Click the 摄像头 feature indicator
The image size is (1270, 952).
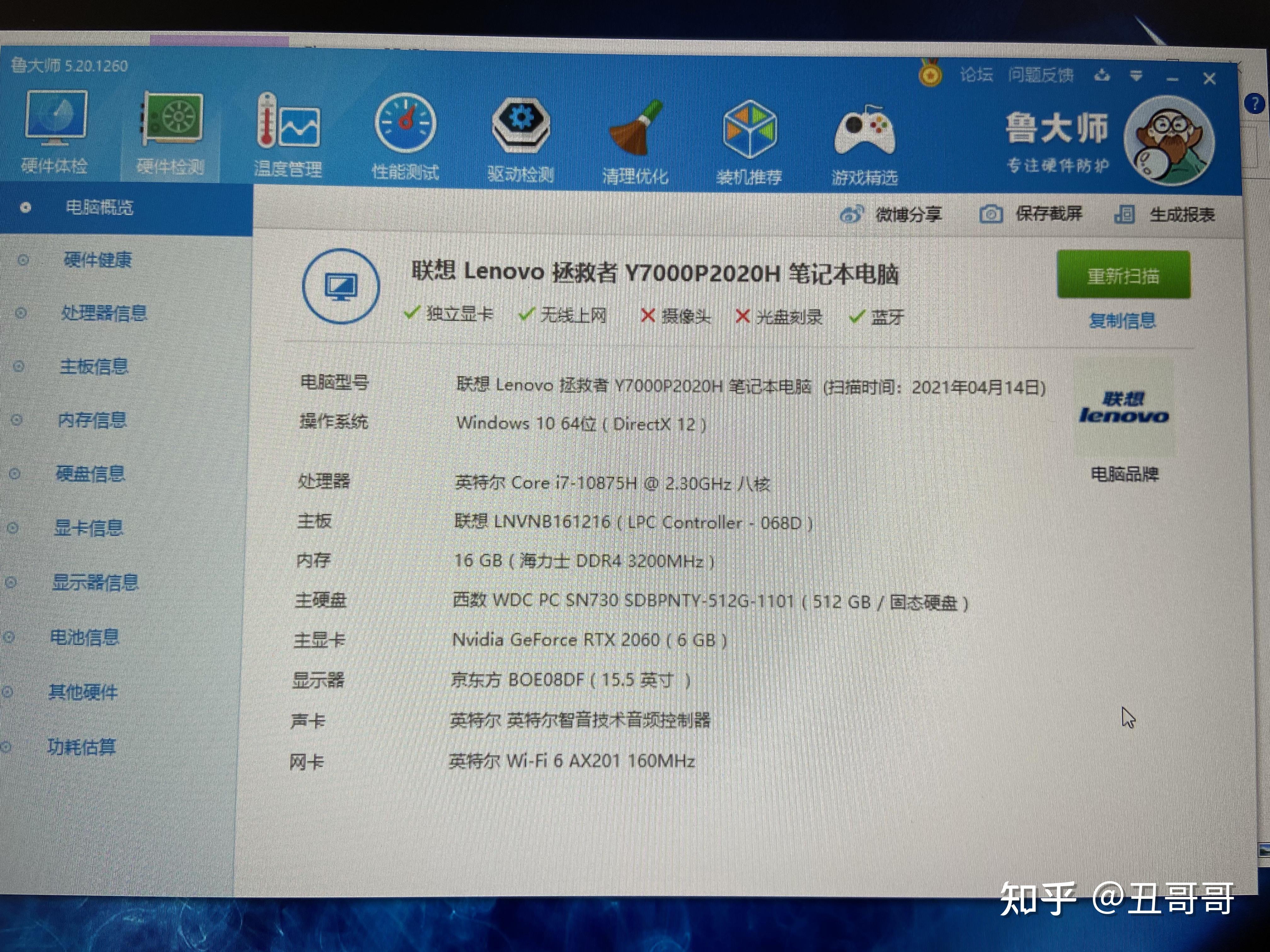(x=676, y=316)
